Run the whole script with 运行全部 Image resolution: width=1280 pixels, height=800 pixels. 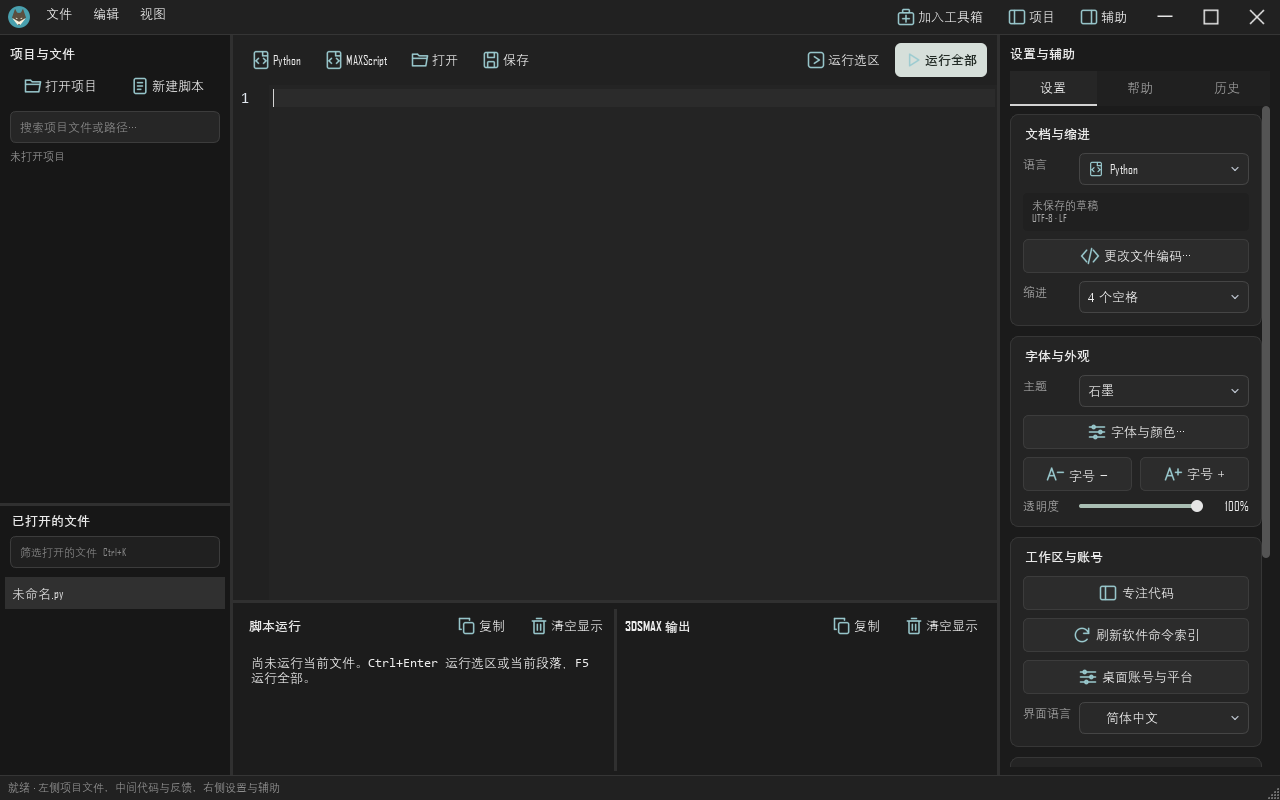[x=941, y=60]
